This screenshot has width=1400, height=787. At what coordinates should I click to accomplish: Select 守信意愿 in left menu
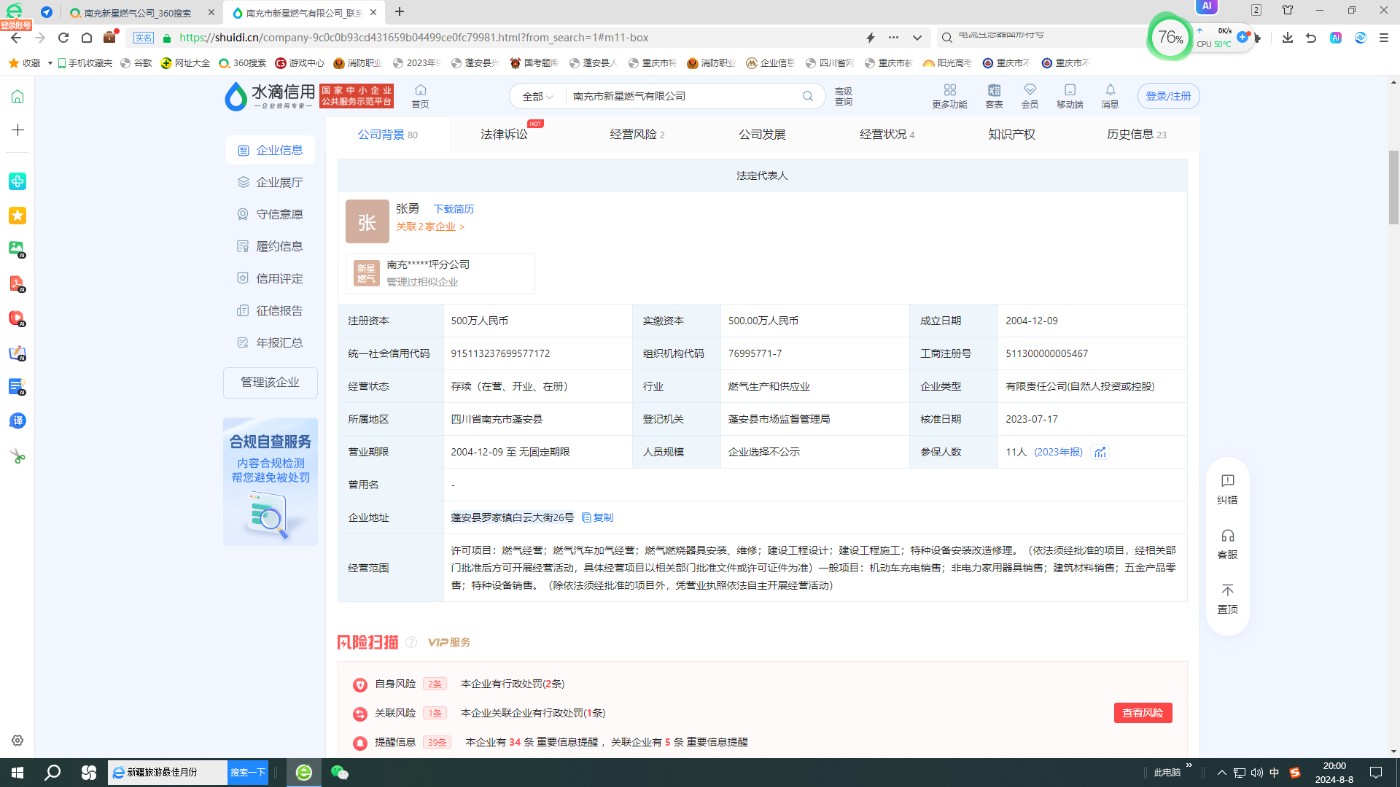[x=270, y=214]
